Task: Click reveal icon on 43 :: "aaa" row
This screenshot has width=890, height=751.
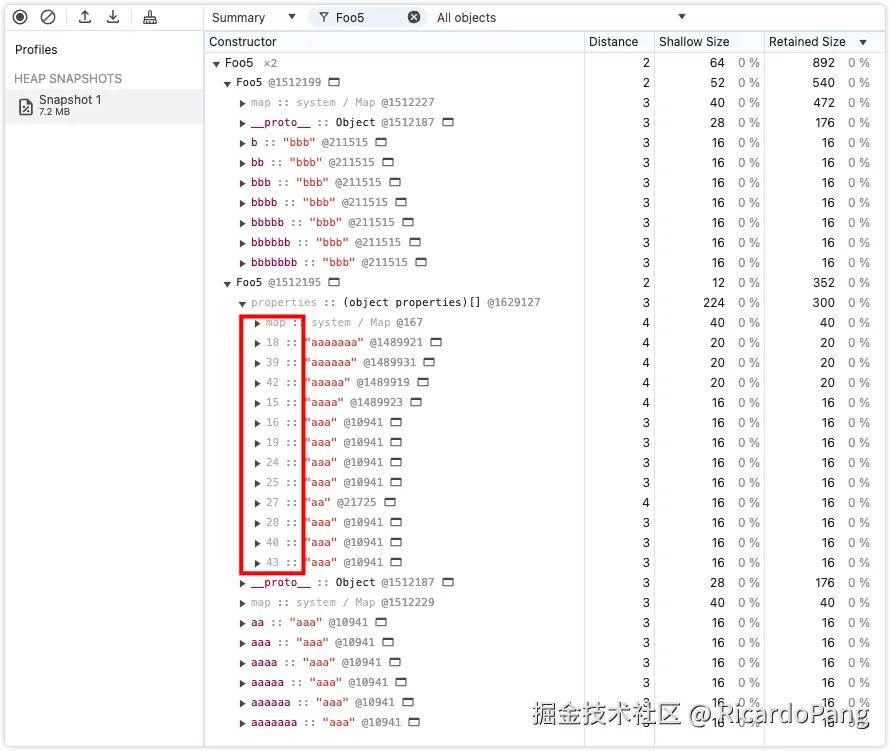Action: 396,562
